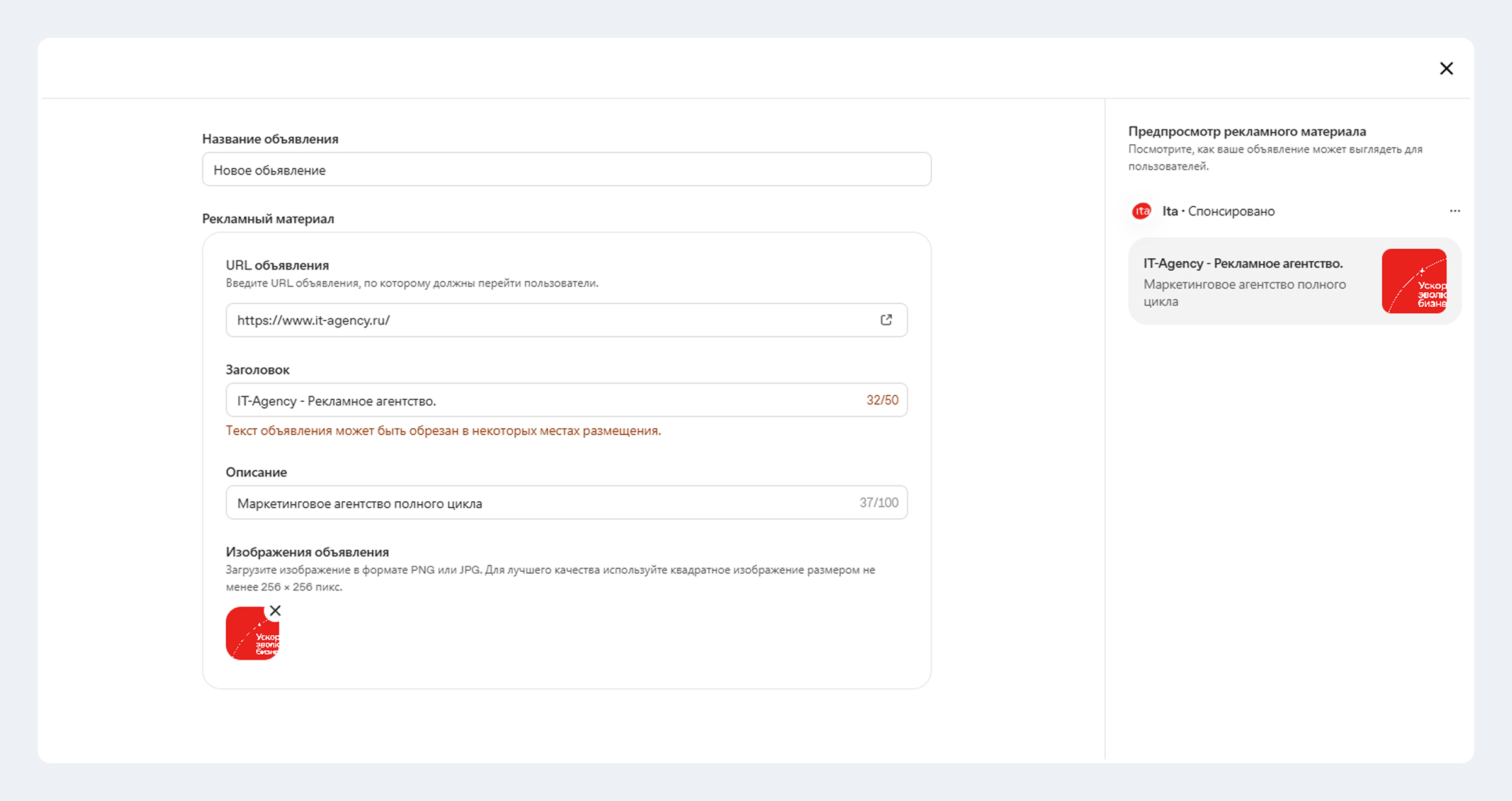Edit the Заголовок headline input

566,400
